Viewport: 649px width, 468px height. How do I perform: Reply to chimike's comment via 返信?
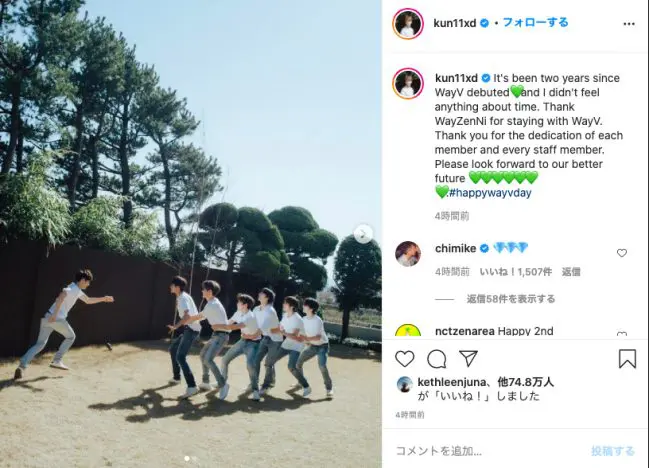571,272
